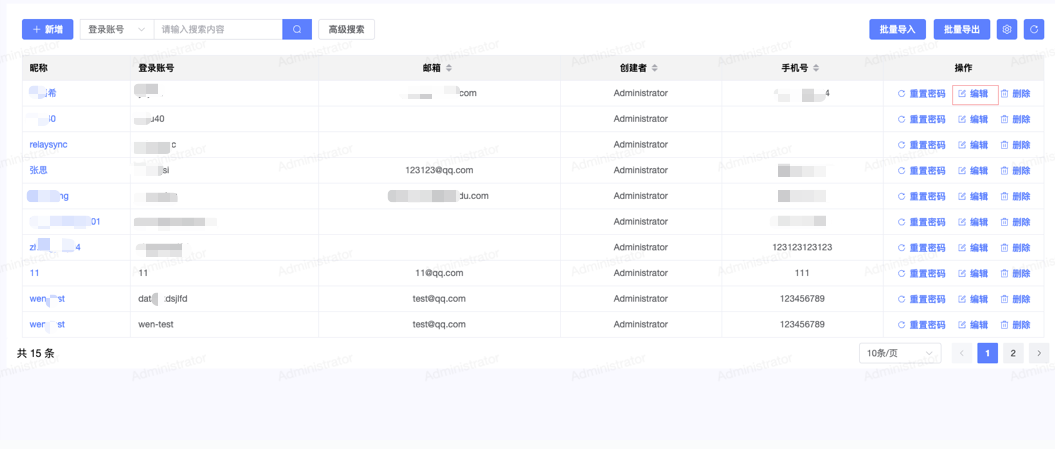Image resolution: width=1055 pixels, height=449 pixels.
Task: Focus the 请输入搜索内容 search input
Action: (x=218, y=30)
